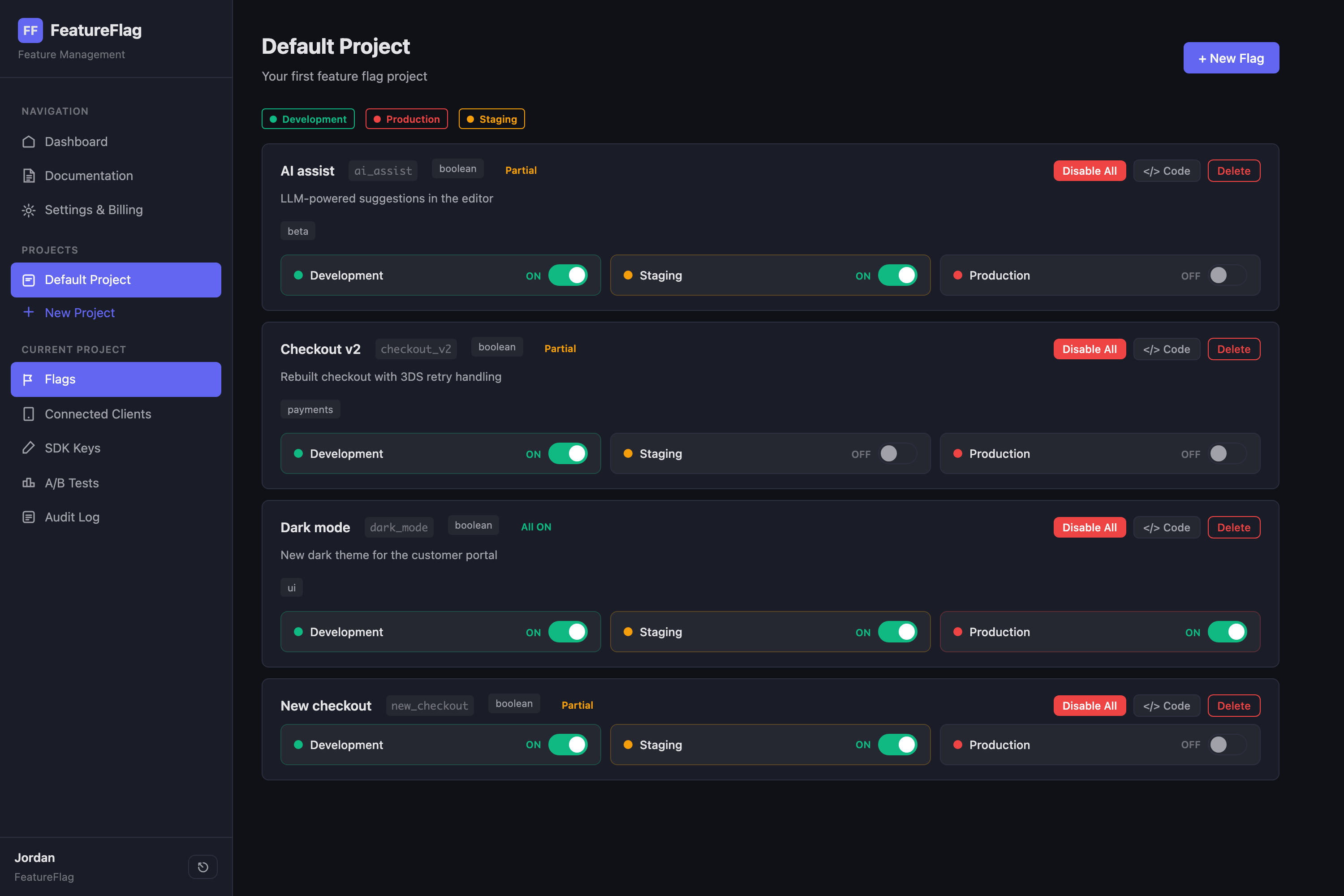Click the A/B Tests chart icon
1344x896 pixels.
tap(29, 483)
